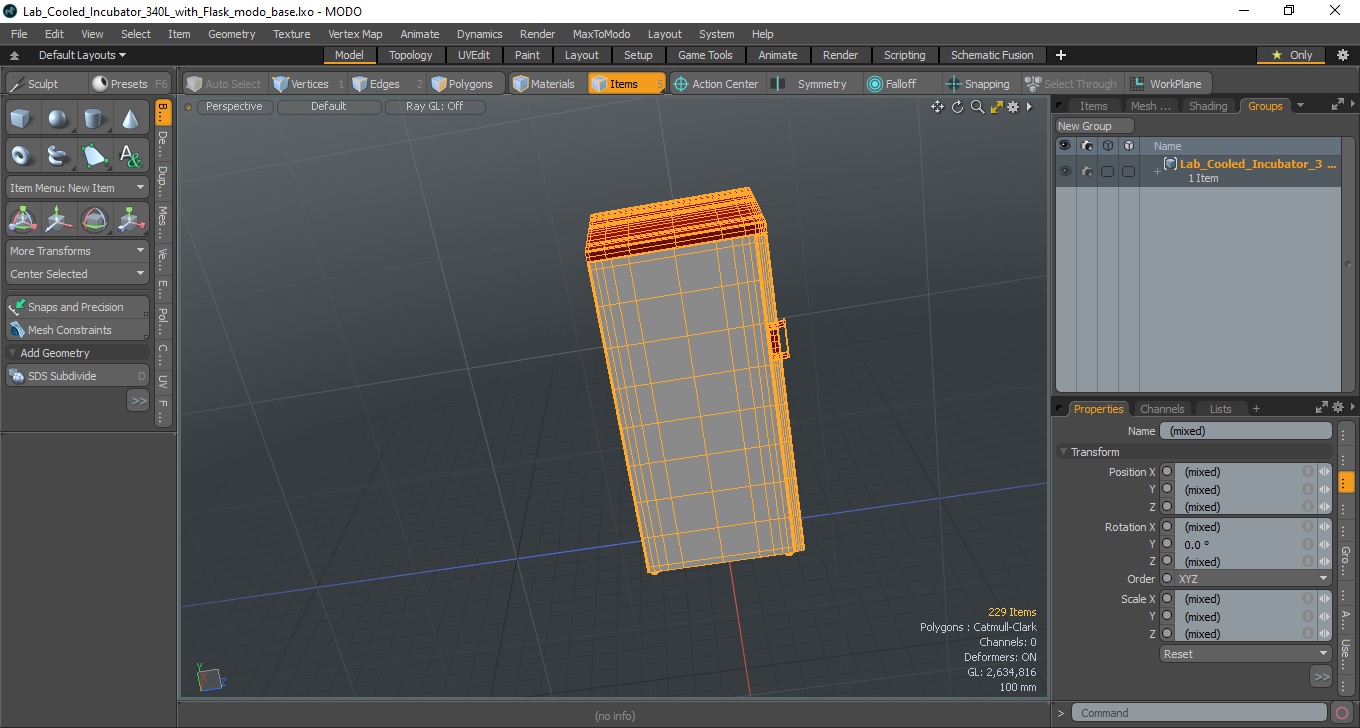Select the cylinder primitive tool
The height and width of the screenshot is (728, 1360).
[x=94, y=120]
